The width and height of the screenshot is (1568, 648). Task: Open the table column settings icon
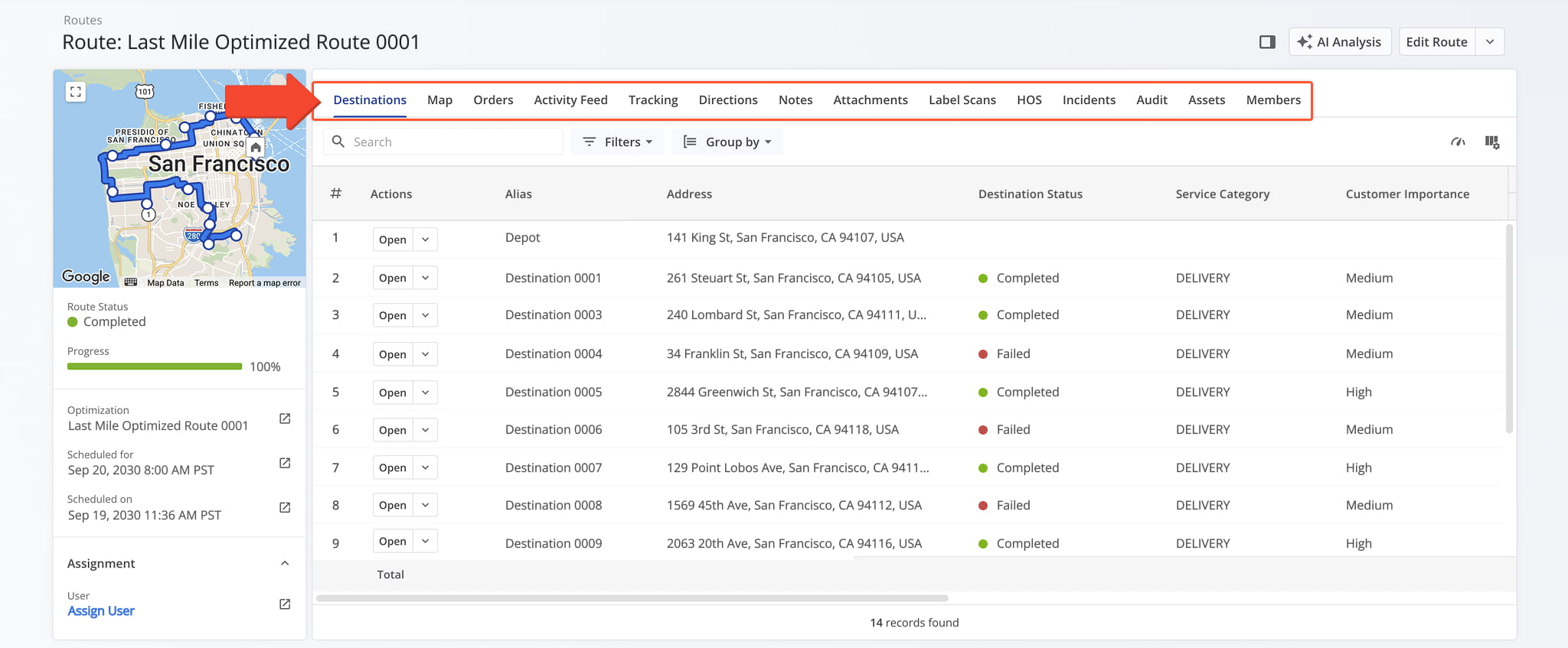pos(1492,142)
